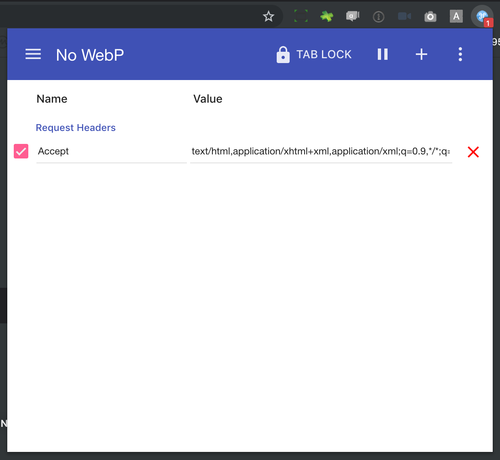Open the hamburger profile menu
500x460 pixels.
(x=33, y=54)
